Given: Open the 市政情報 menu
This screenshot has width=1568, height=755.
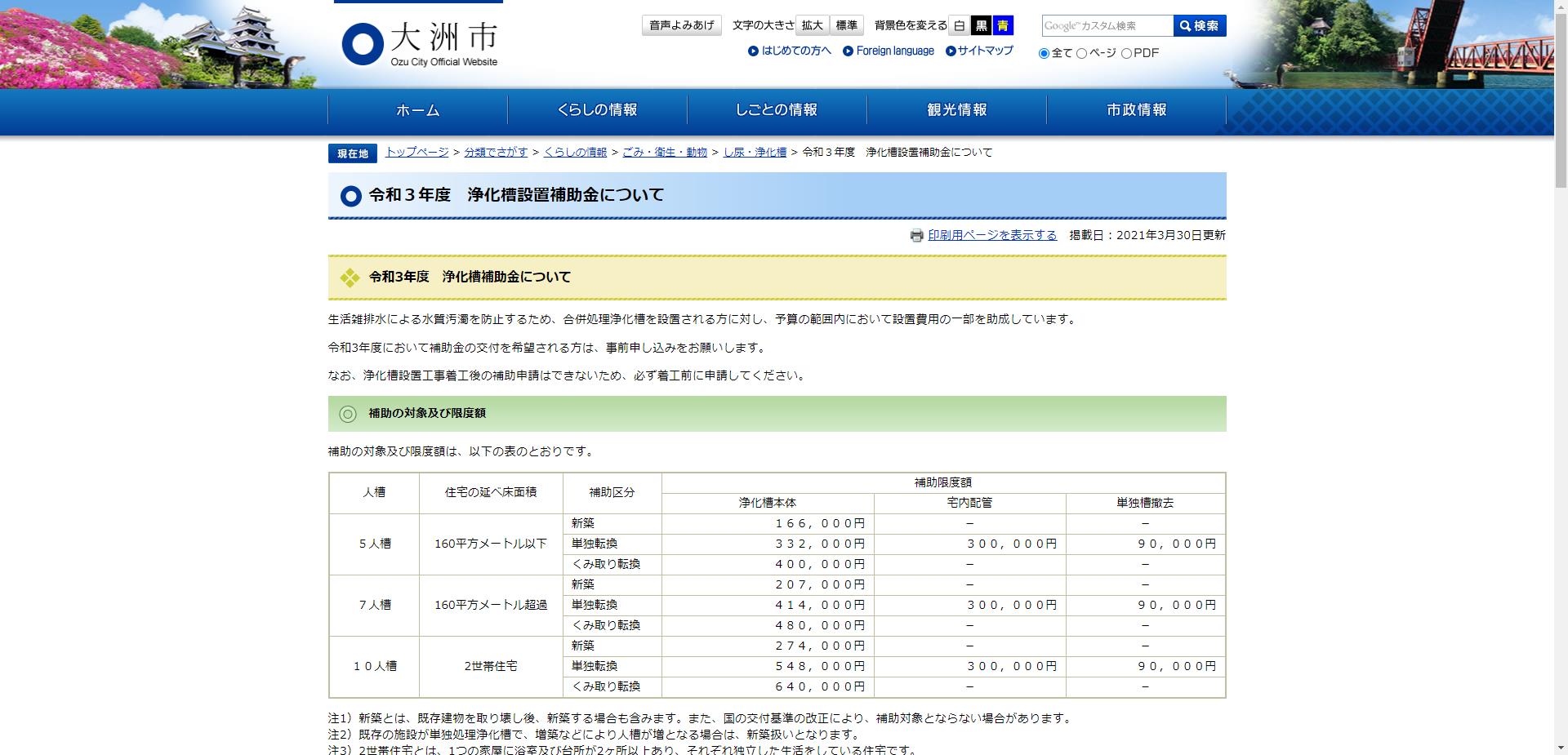Looking at the screenshot, I should (x=1135, y=110).
